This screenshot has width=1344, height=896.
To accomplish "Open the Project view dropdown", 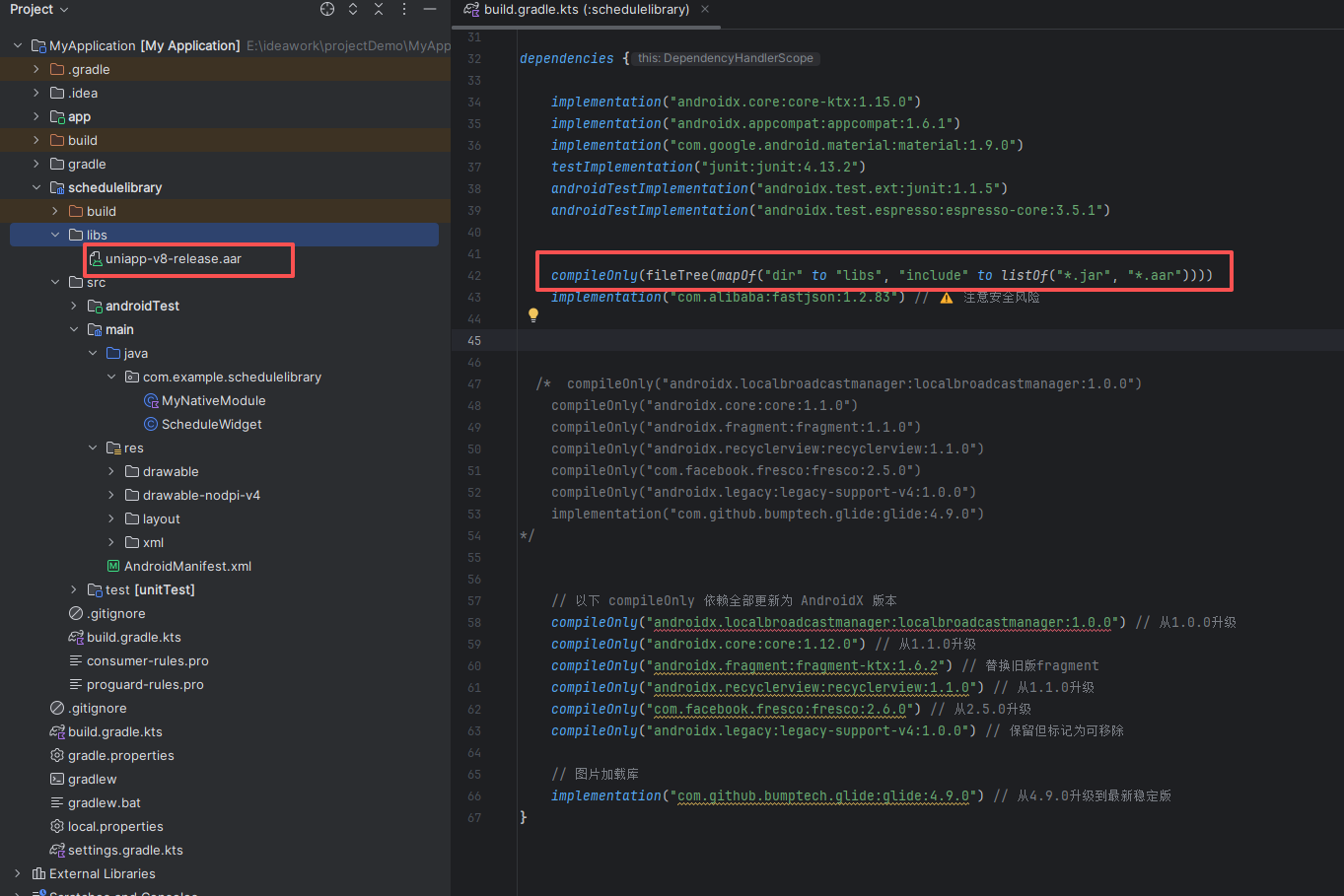I will point(39,9).
